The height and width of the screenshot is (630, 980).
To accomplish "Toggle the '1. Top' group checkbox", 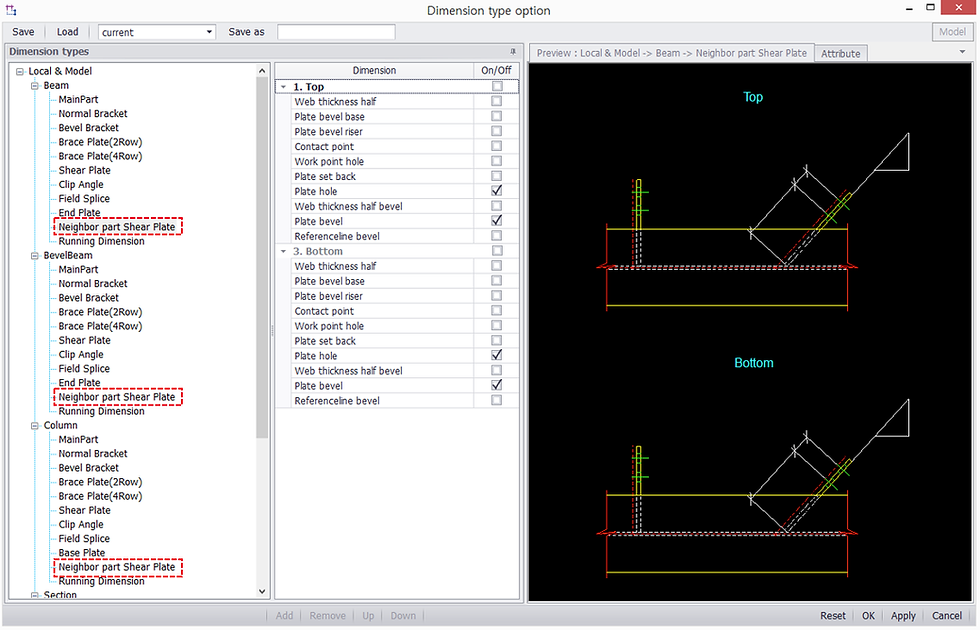I will 497,86.
